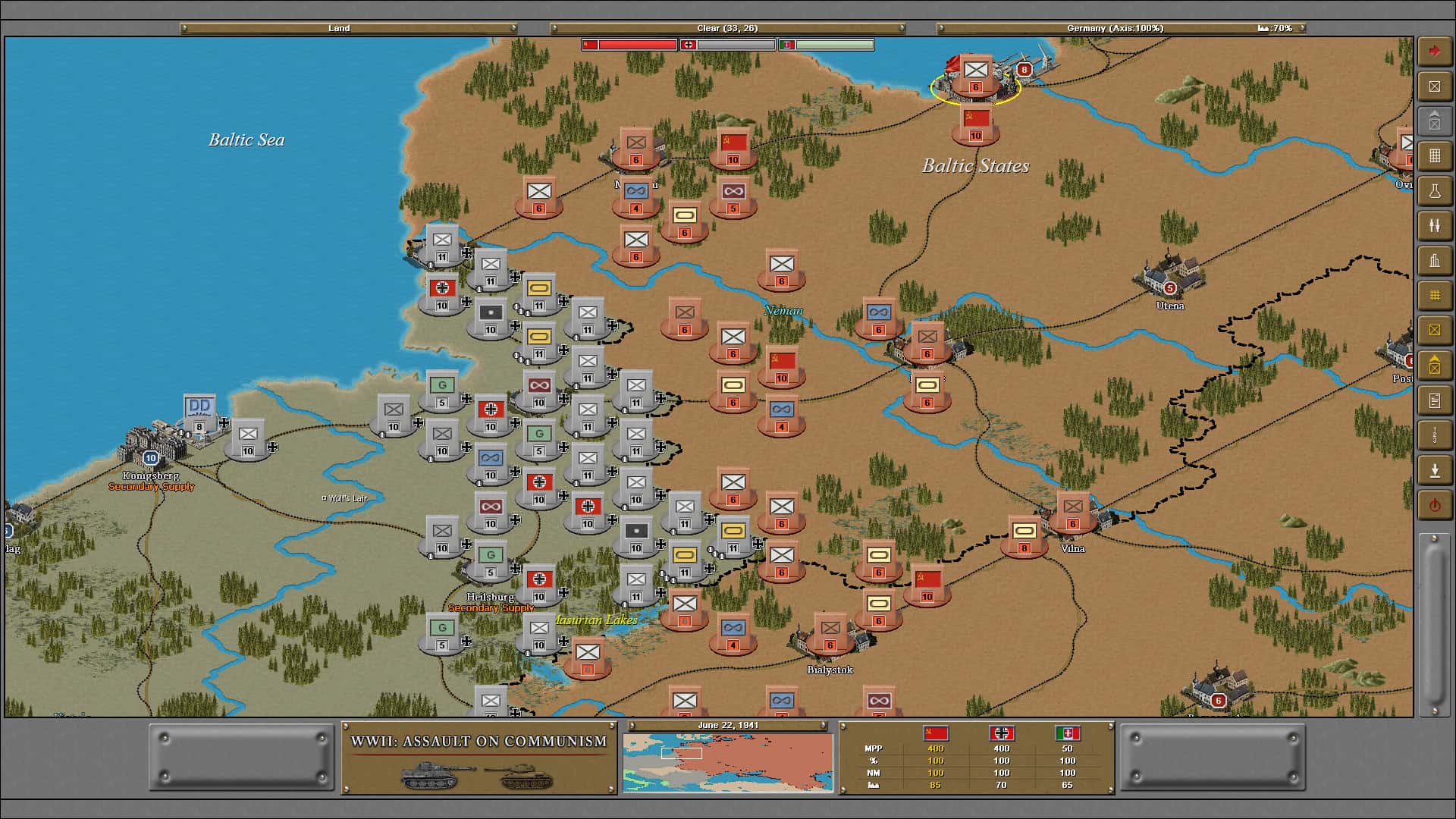This screenshot has height=819, width=1456.
Task: Click the German grey morale bar at top
Action: tap(728, 45)
